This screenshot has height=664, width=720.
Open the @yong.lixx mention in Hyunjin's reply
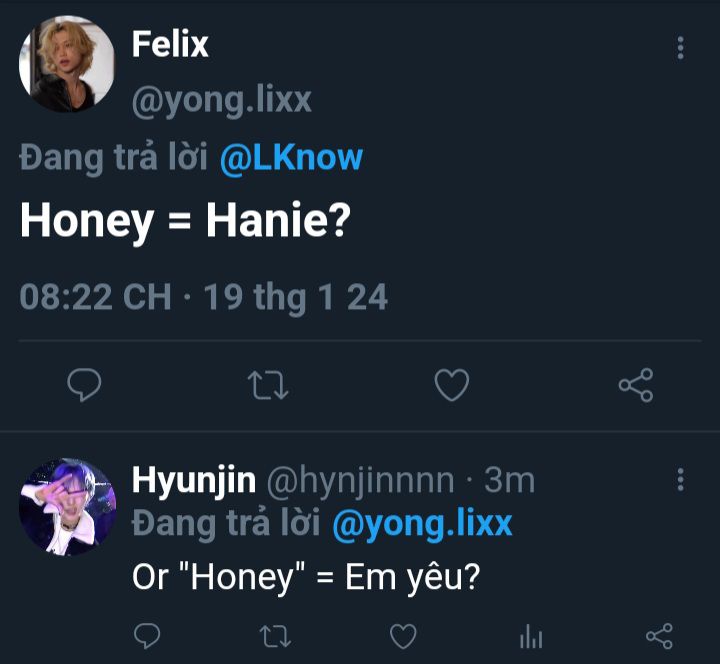(x=421, y=524)
